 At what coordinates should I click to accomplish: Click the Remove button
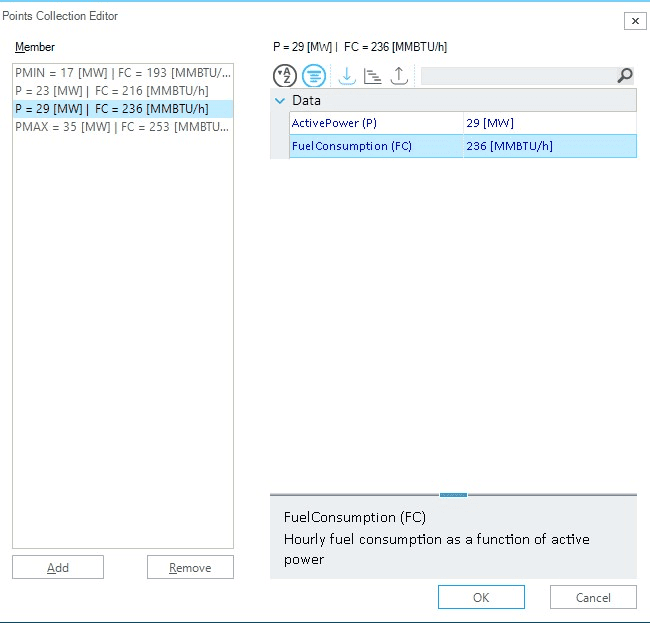[190, 567]
